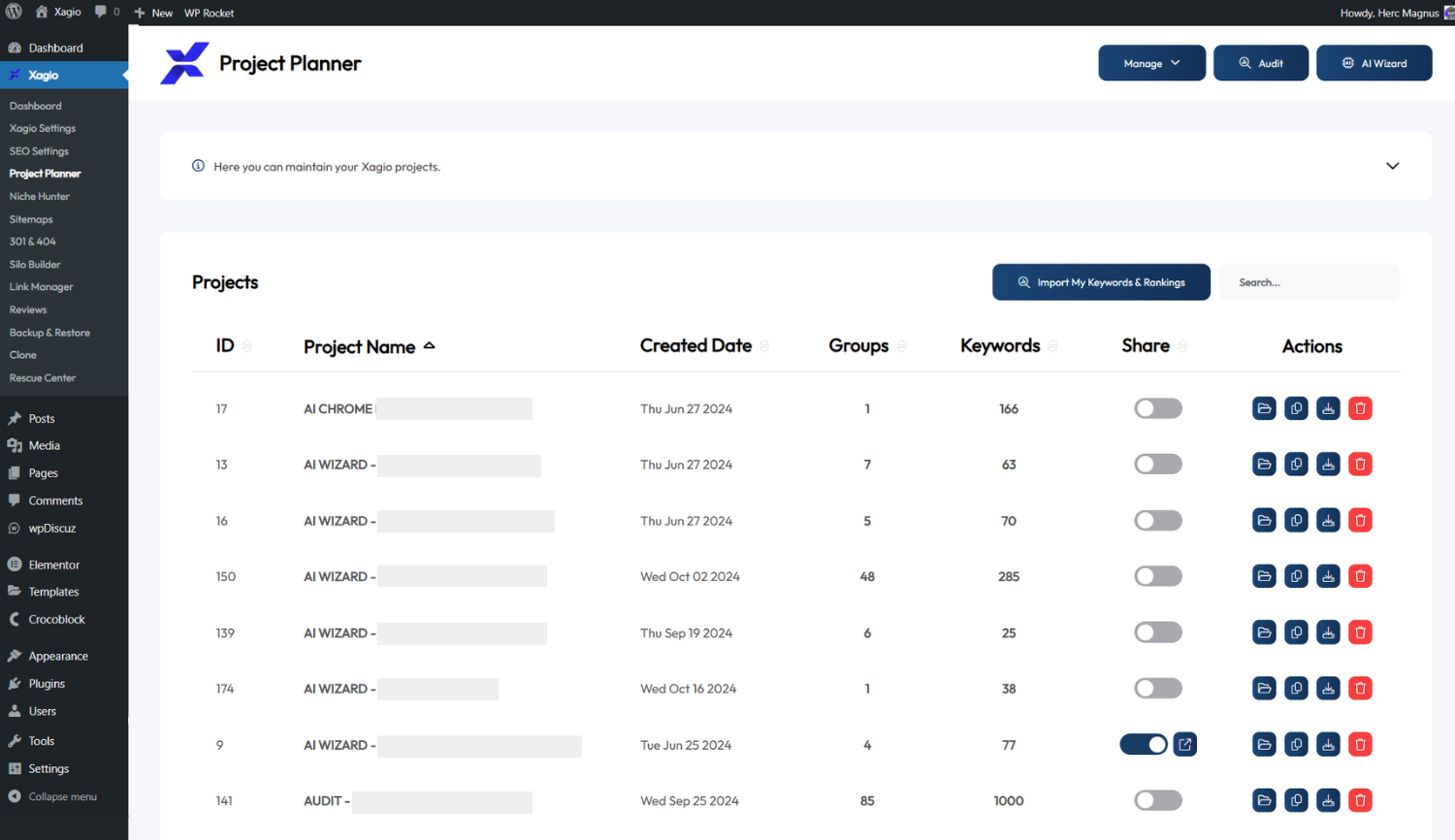The width and height of the screenshot is (1455, 840).
Task: Enable sharing for project ID 17
Action: point(1158,408)
